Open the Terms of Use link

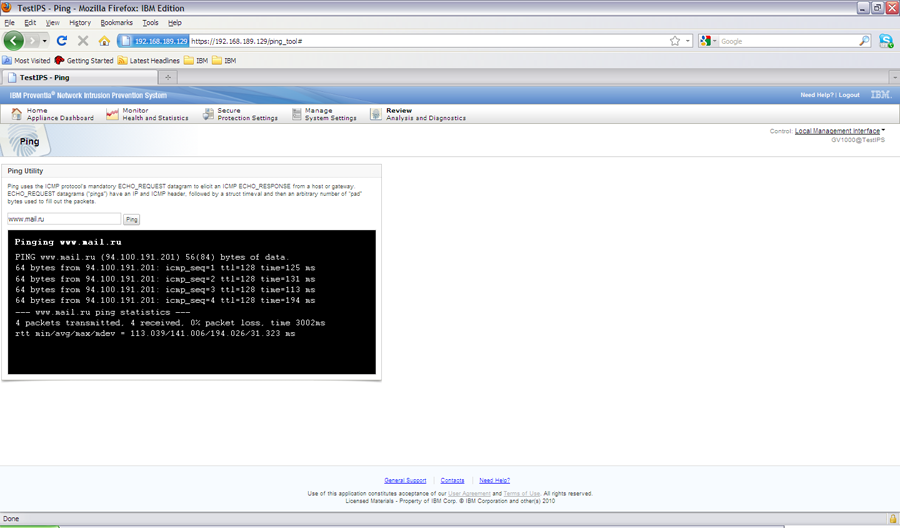(x=521, y=494)
